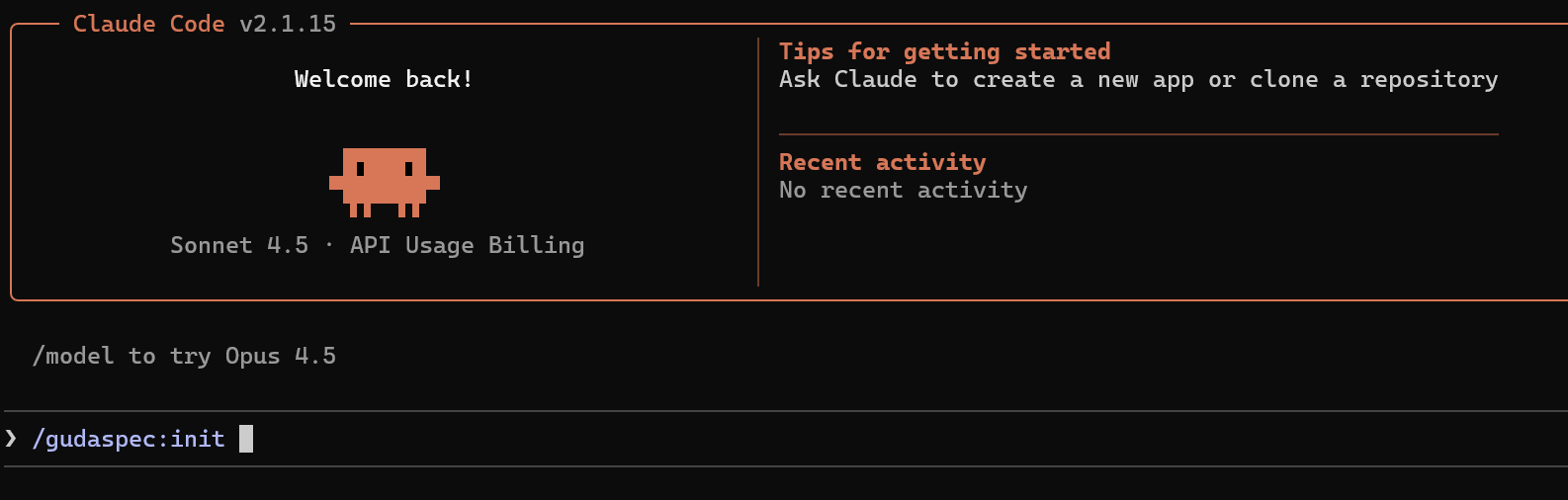Click the v2.1.15 version number
This screenshot has height=500, width=1568.
click(x=288, y=24)
